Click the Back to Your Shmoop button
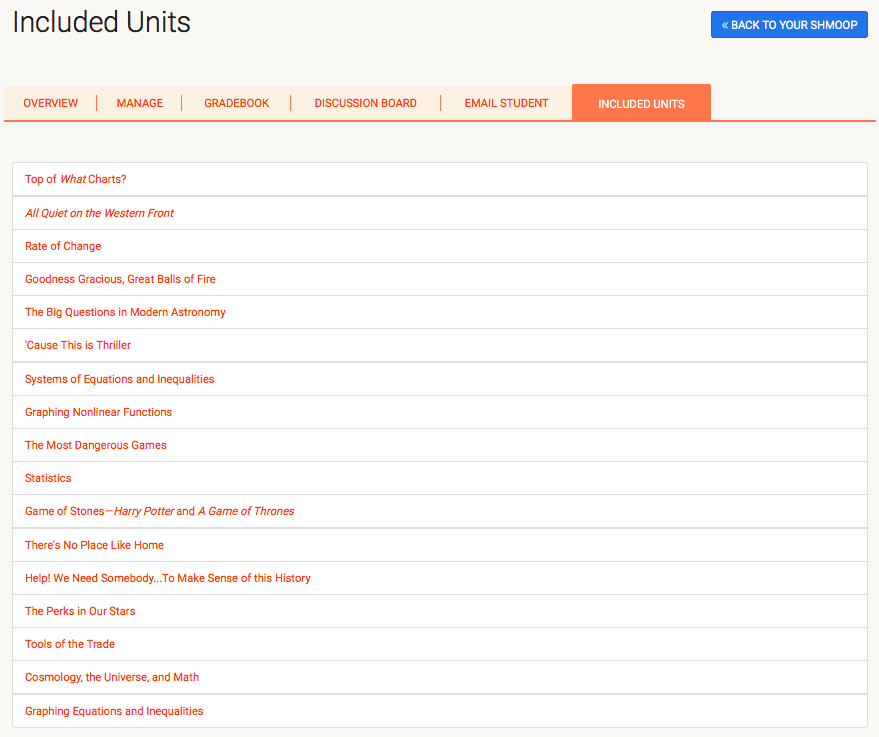 coord(789,25)
